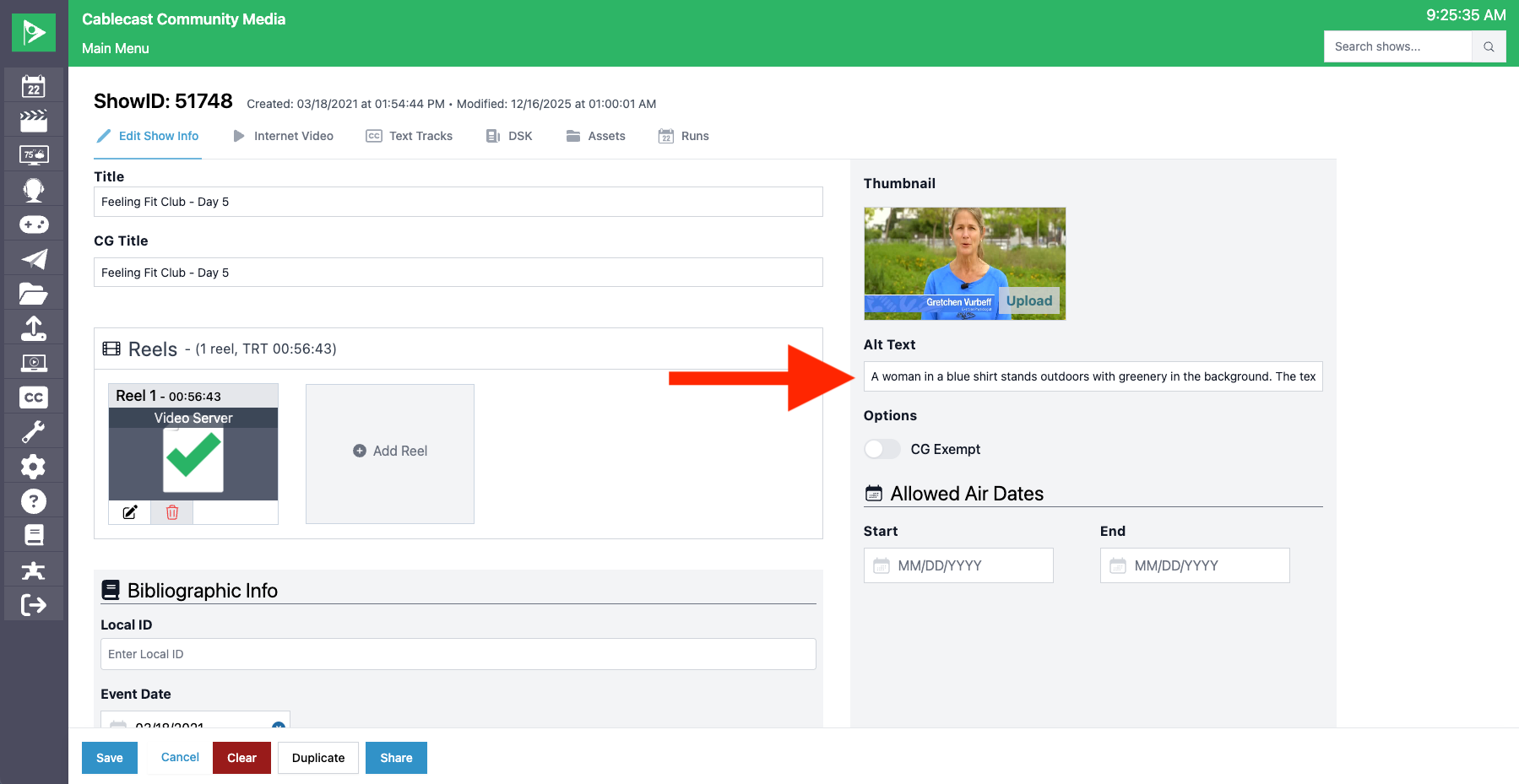
Task: Open the paper plane sidebar icon
Action: pyautogui.click(x=34, y=259)
